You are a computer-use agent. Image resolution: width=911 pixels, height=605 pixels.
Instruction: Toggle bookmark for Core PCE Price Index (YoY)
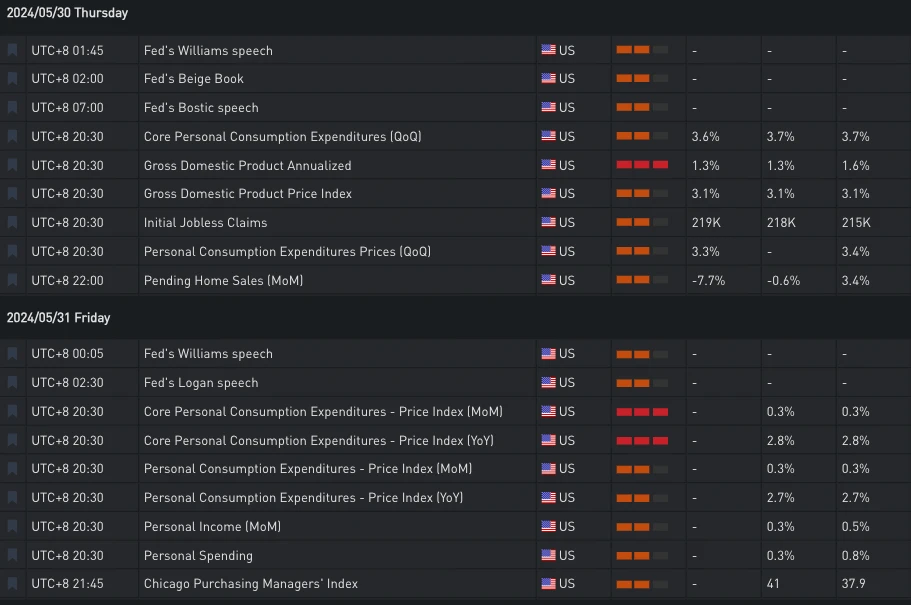pyautogui.click(x=13, y=440)
